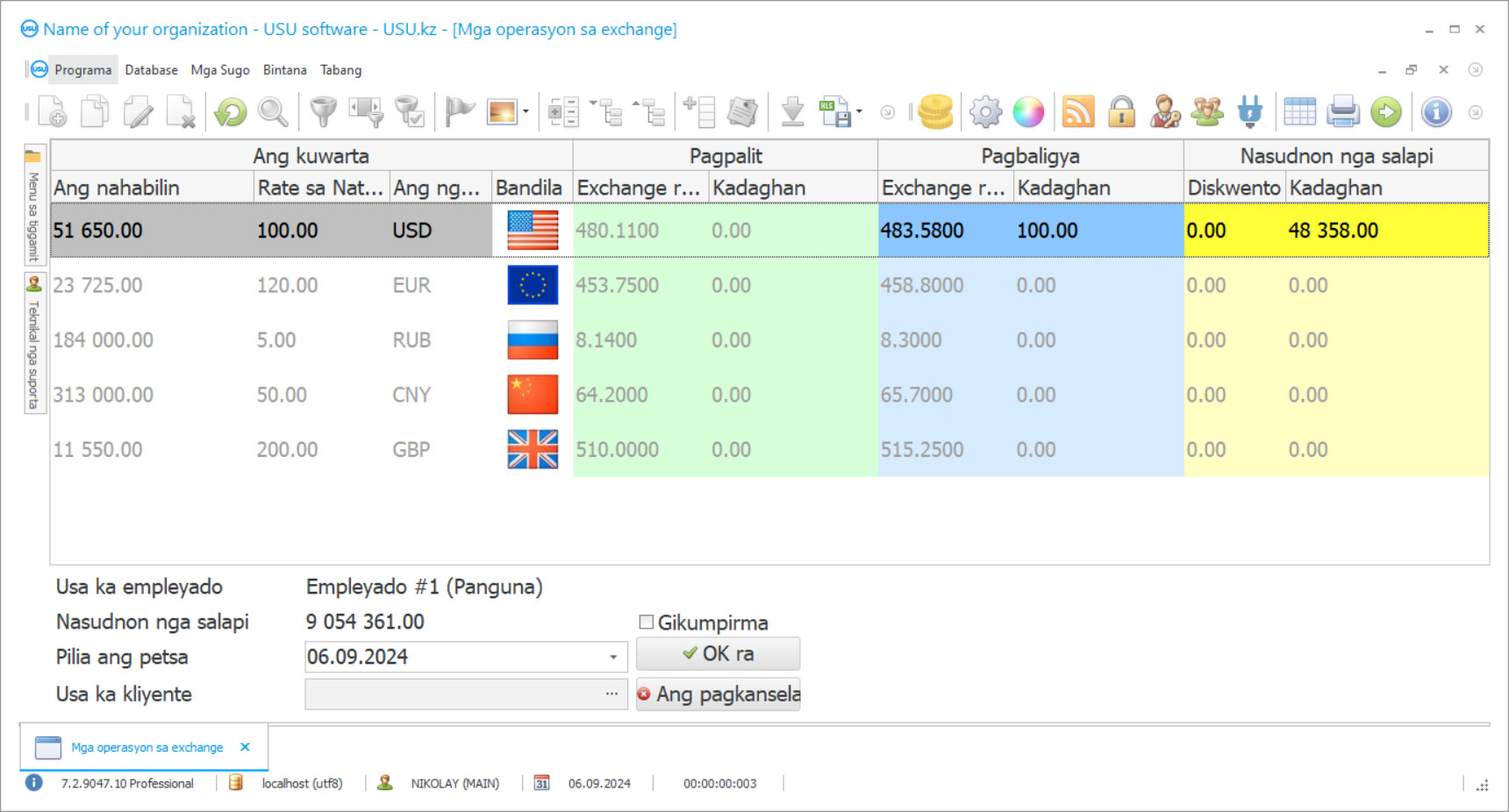Image resolution: width=1509 pixels, height=812 pixels.
Task: Edit the selected currency record
Action: pos(139,111)
